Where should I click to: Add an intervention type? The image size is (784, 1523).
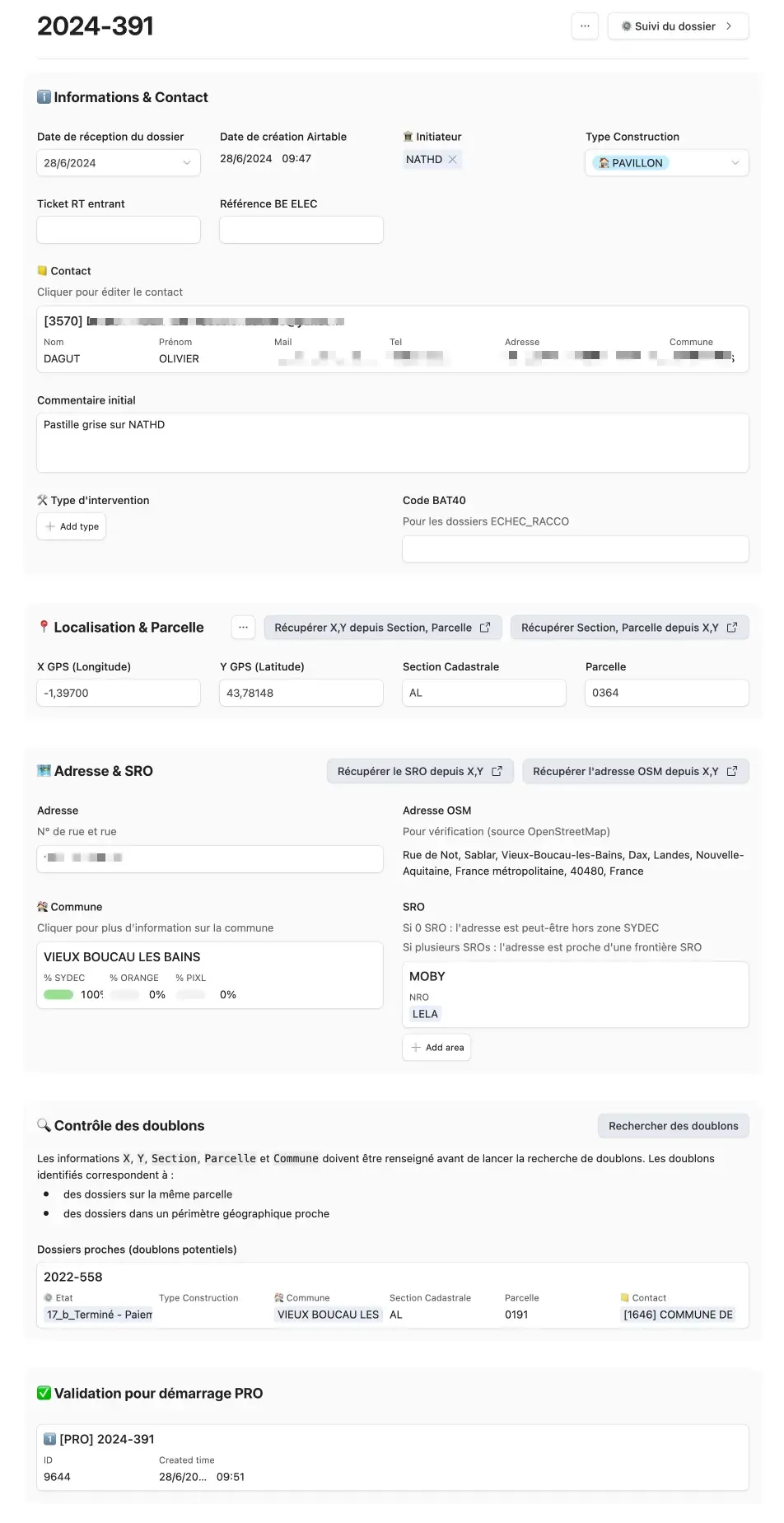coord(72,526)
